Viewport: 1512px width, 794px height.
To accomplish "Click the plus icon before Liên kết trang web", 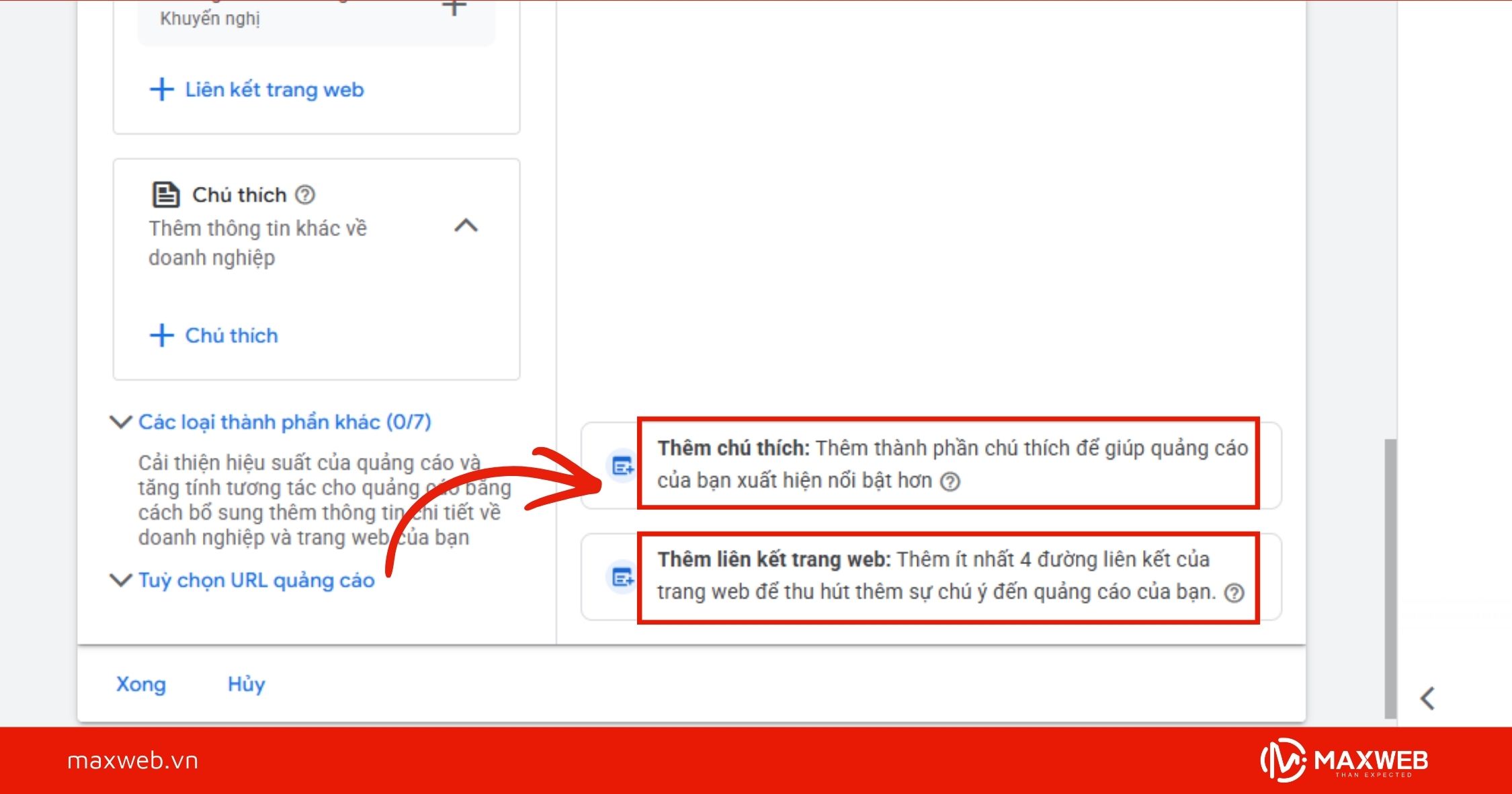I will click(161, 89).
